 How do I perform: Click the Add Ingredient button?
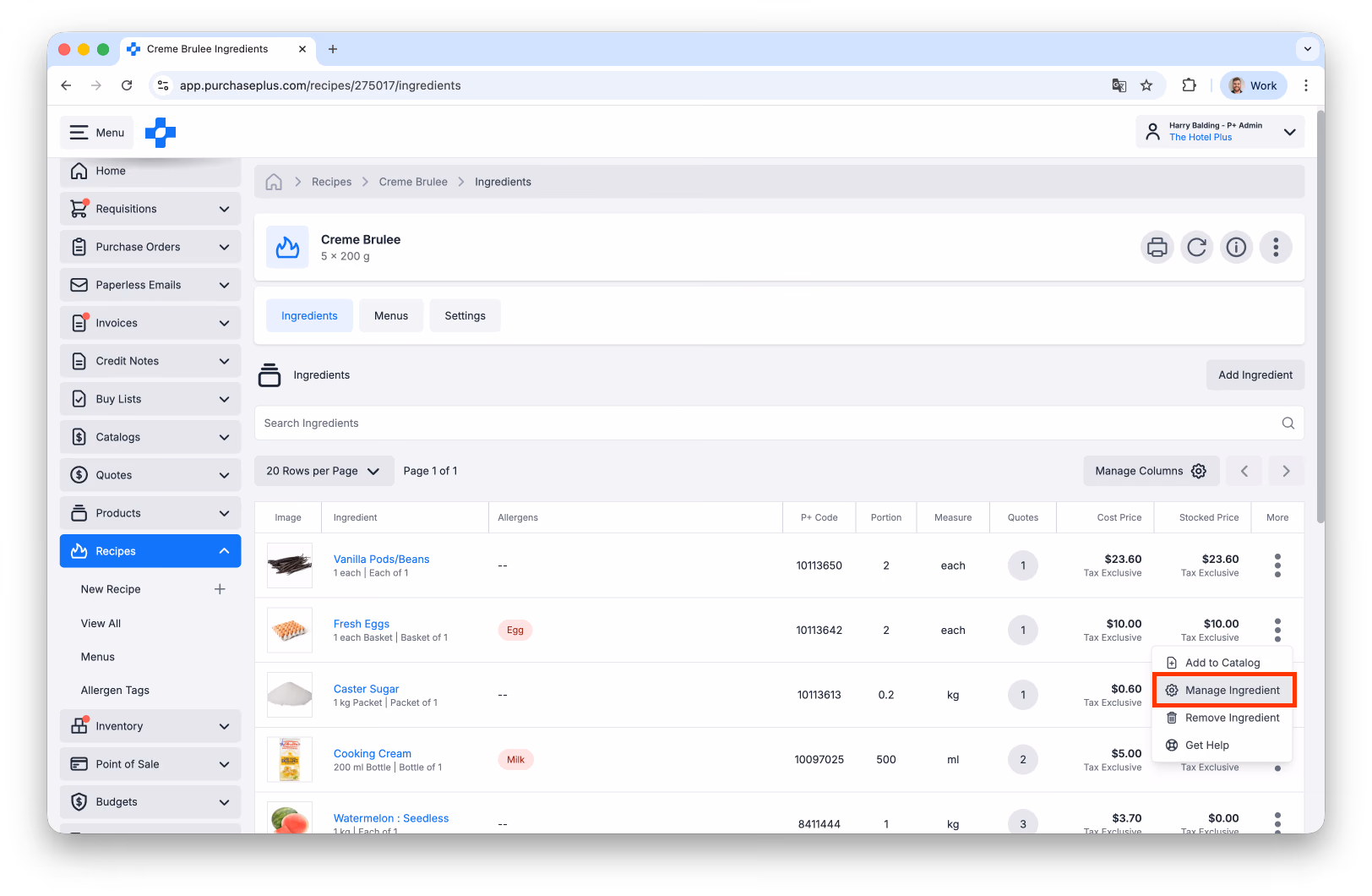(x=1255, y=374)
